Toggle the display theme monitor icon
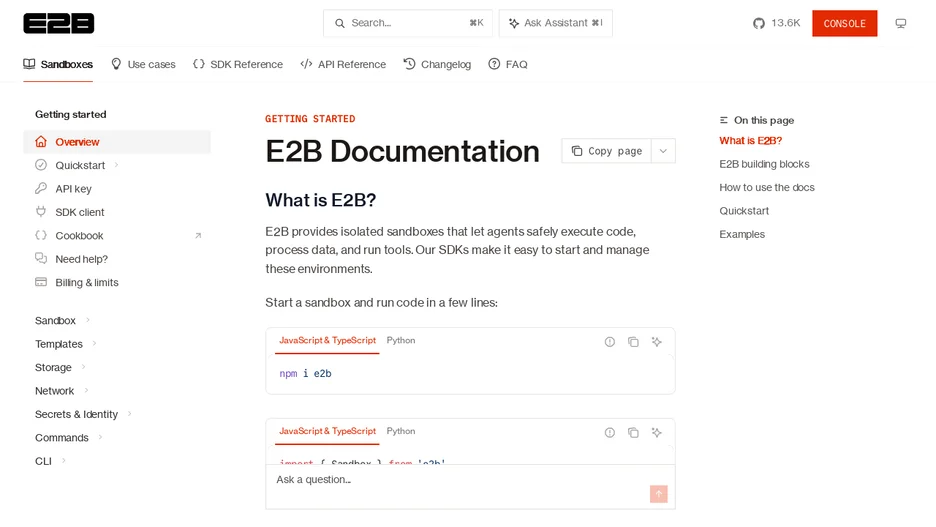The width and height of the screenshot is (936, 527). click(x=901, y=23)
